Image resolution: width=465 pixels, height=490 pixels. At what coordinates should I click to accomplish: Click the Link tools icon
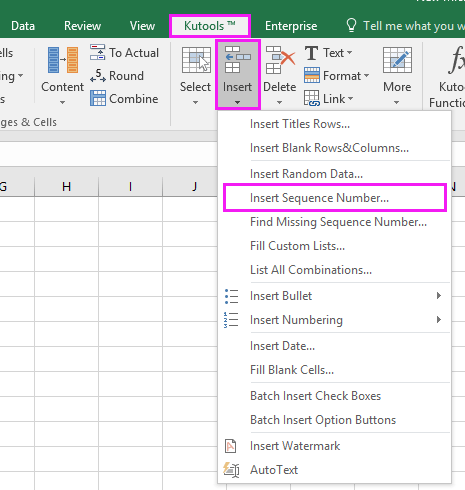point(312,98)
